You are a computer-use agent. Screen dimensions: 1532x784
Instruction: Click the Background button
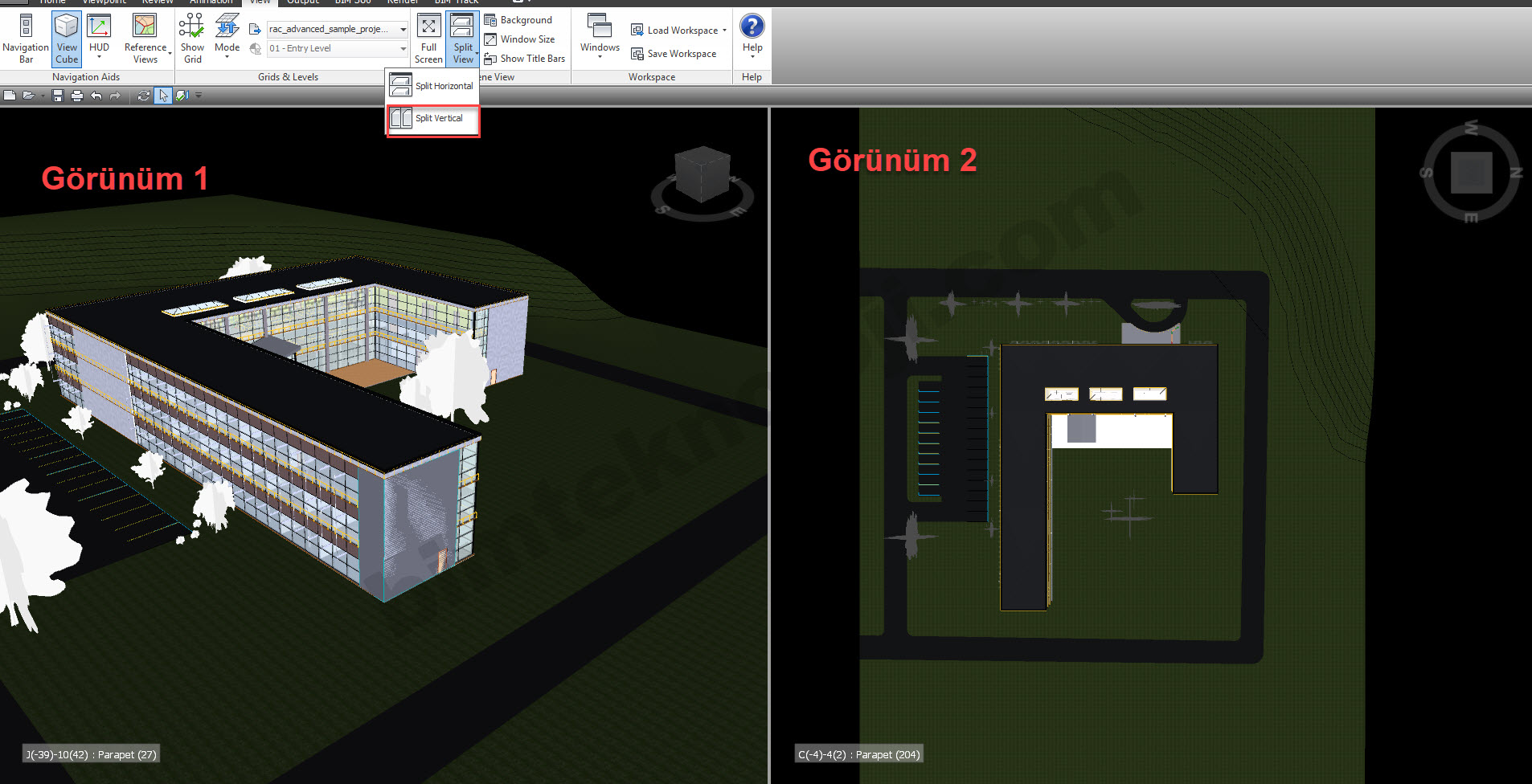click(x=518, y=20)
